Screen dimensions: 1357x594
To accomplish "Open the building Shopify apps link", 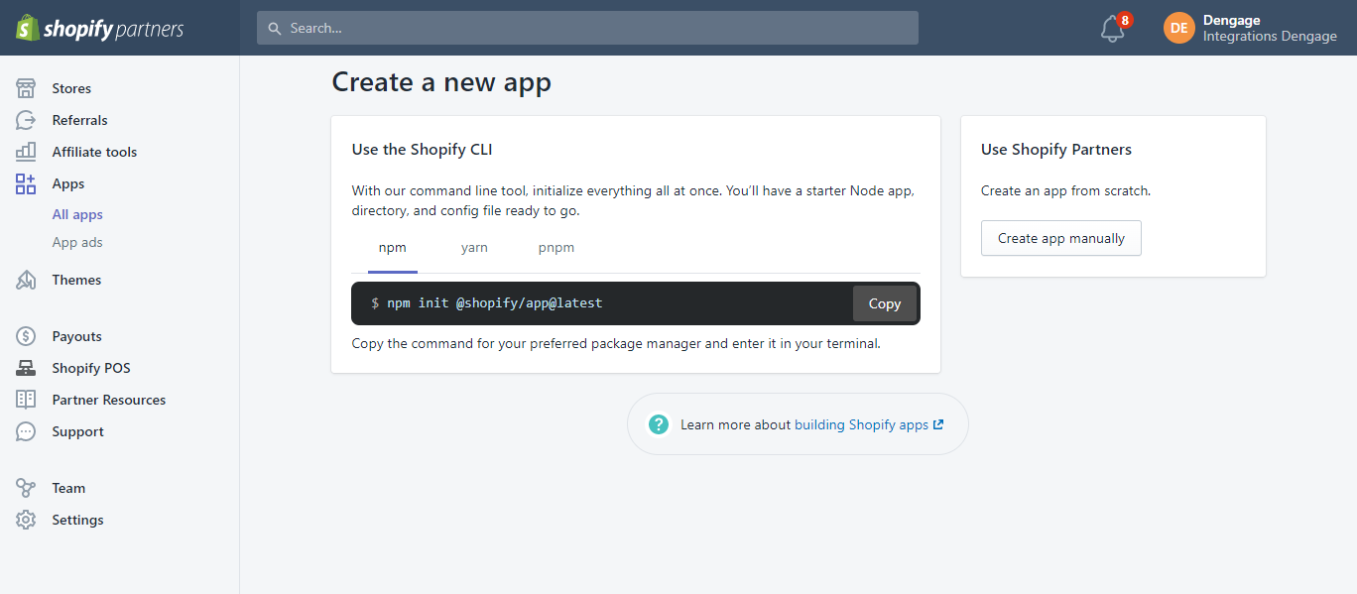I will click(862, 424).
